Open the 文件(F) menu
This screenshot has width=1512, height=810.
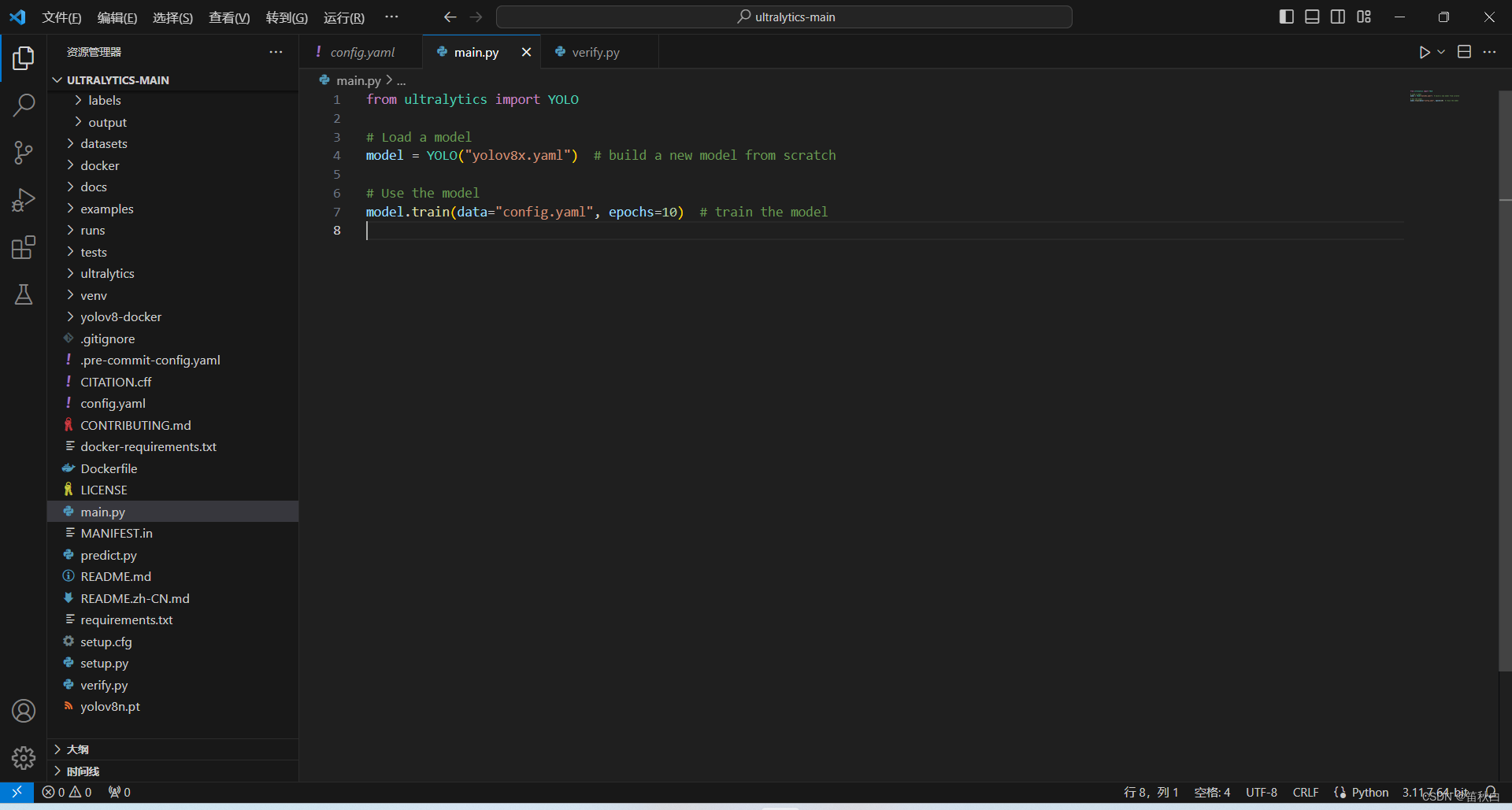61,17
